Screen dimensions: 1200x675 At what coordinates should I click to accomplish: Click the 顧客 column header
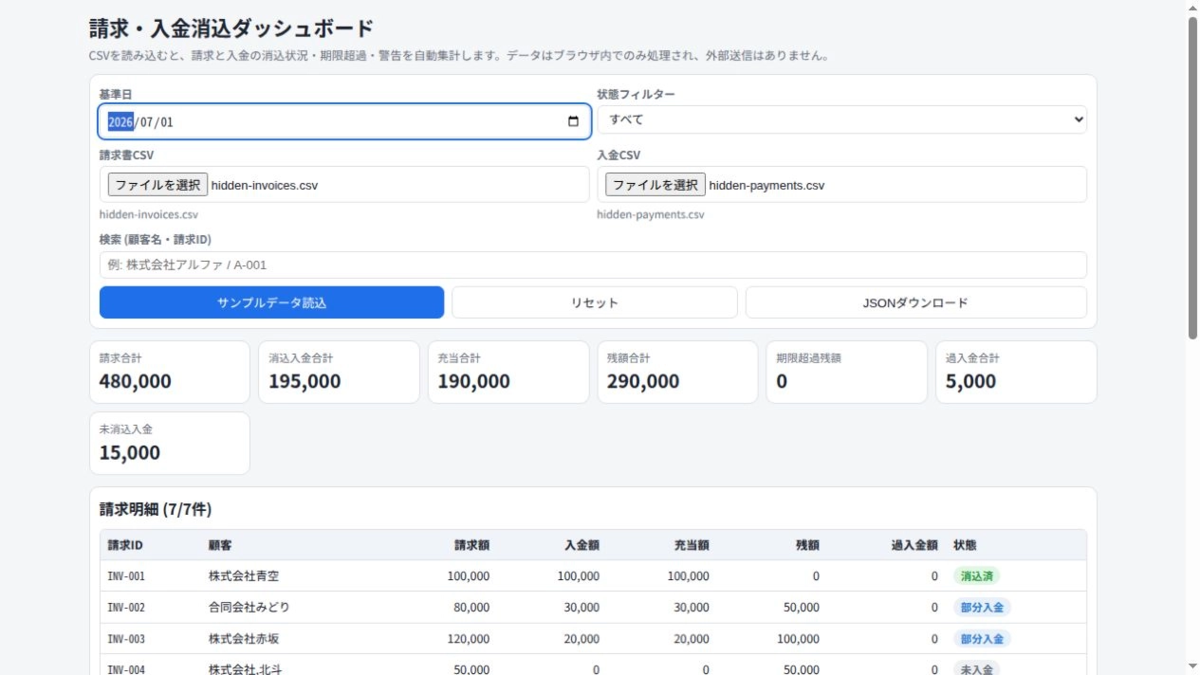(x=220, y=545)
